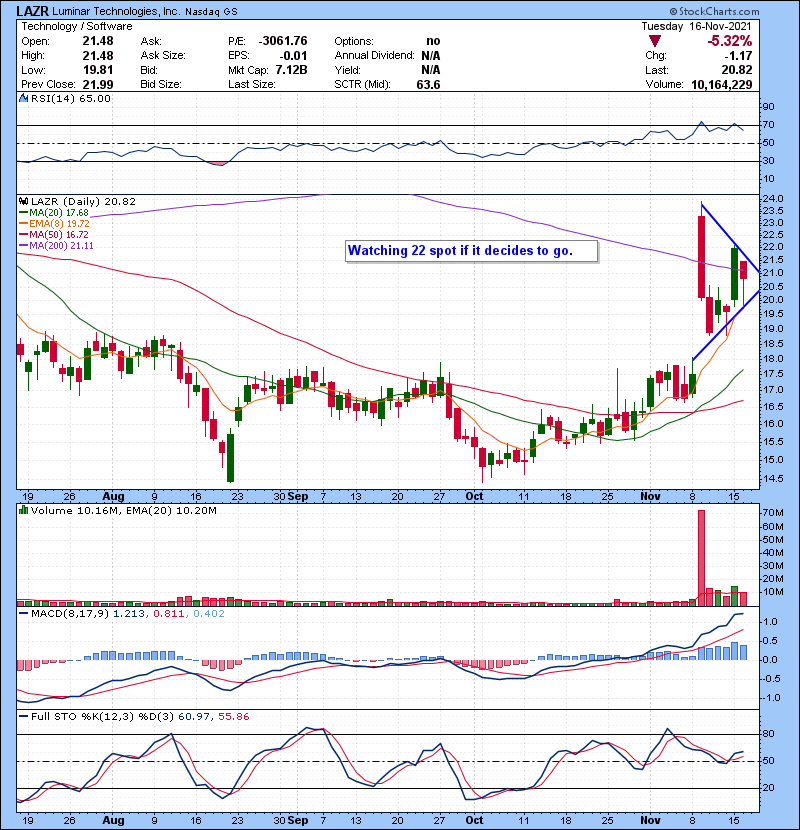
Task: Click the 14.5 price axis label
Action: (772, 479)
